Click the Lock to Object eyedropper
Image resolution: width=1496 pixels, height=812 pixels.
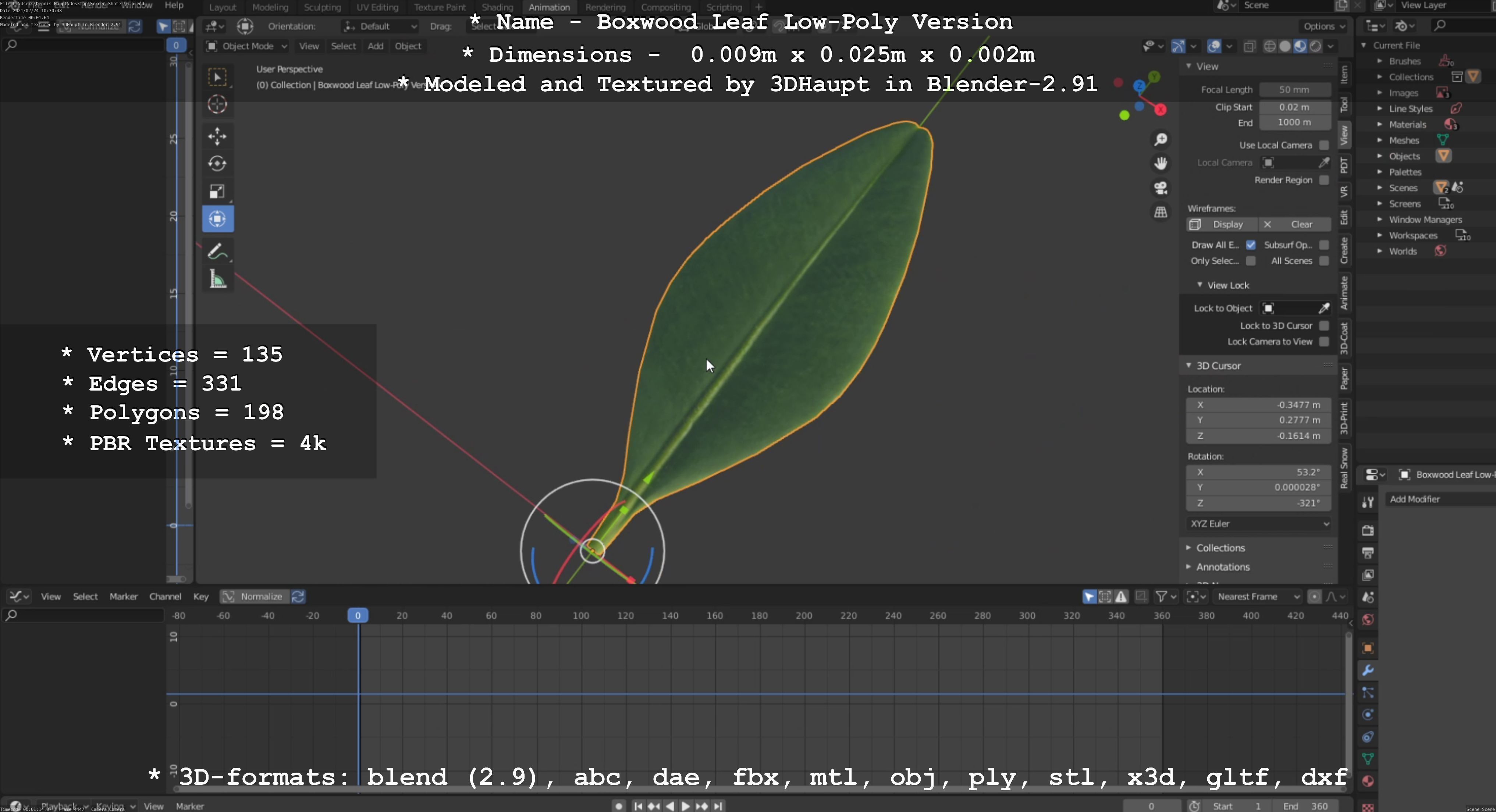(1324, 308)
